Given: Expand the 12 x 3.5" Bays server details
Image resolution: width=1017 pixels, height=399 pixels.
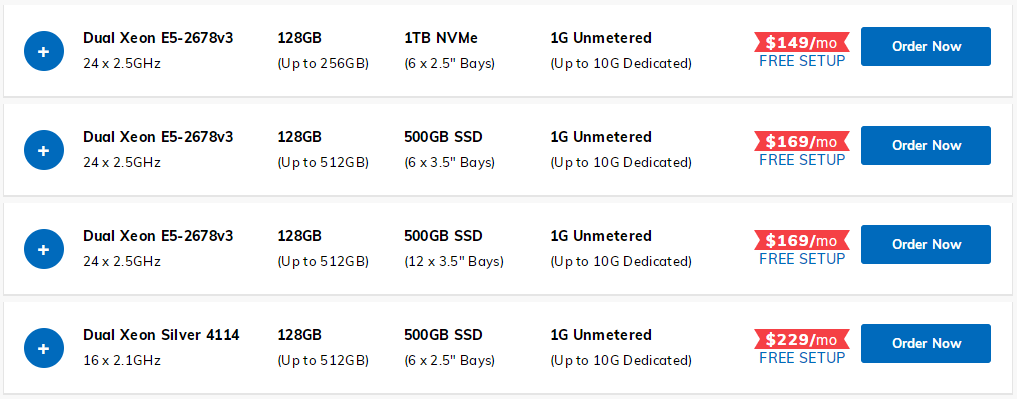Looking at the screenshot, I should click(x=43, y=249).
